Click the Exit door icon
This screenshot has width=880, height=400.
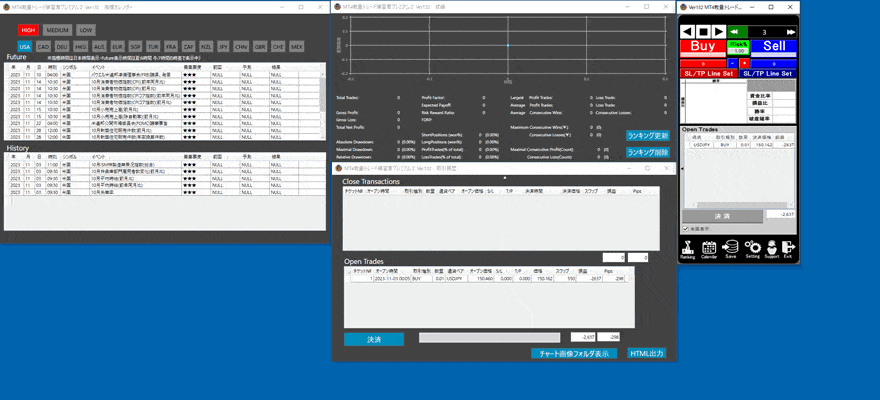click(x=790, y=248)
